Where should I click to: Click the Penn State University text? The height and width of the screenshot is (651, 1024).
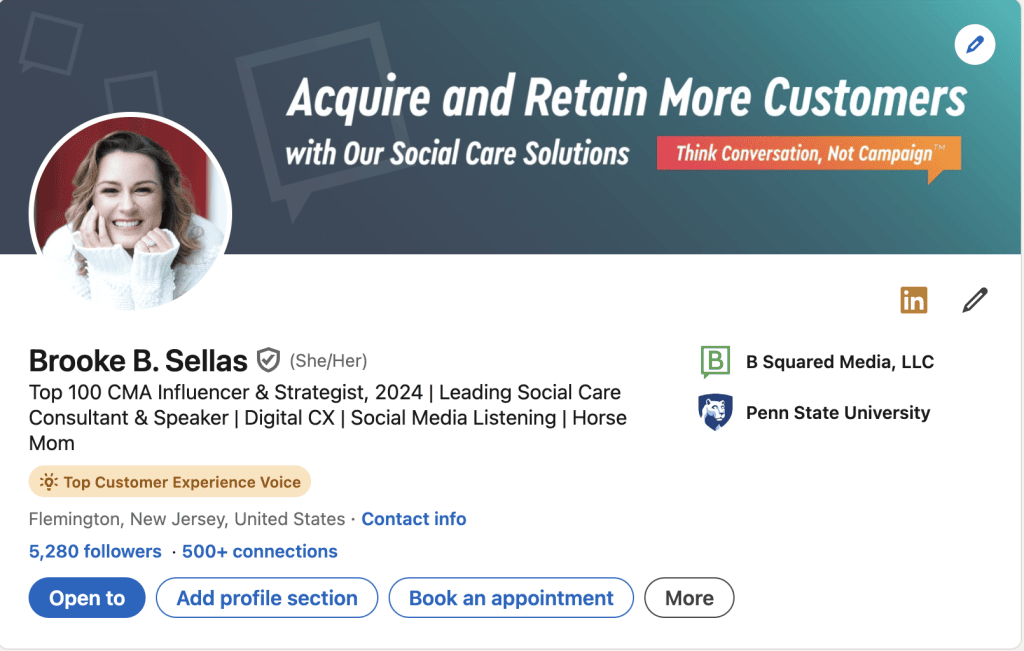pos(838,412)
